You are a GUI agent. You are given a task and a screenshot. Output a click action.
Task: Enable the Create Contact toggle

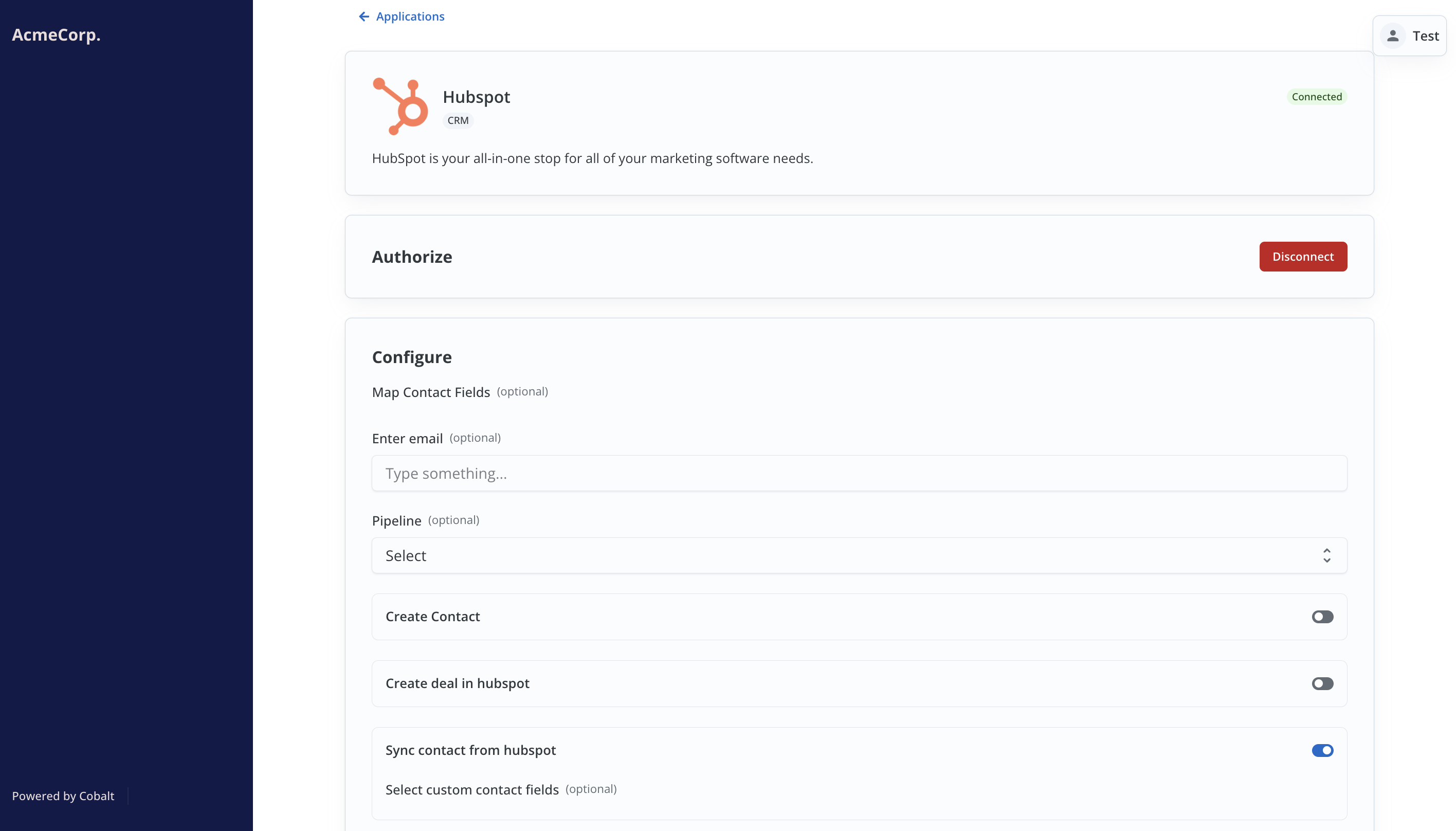point(1322,617)
